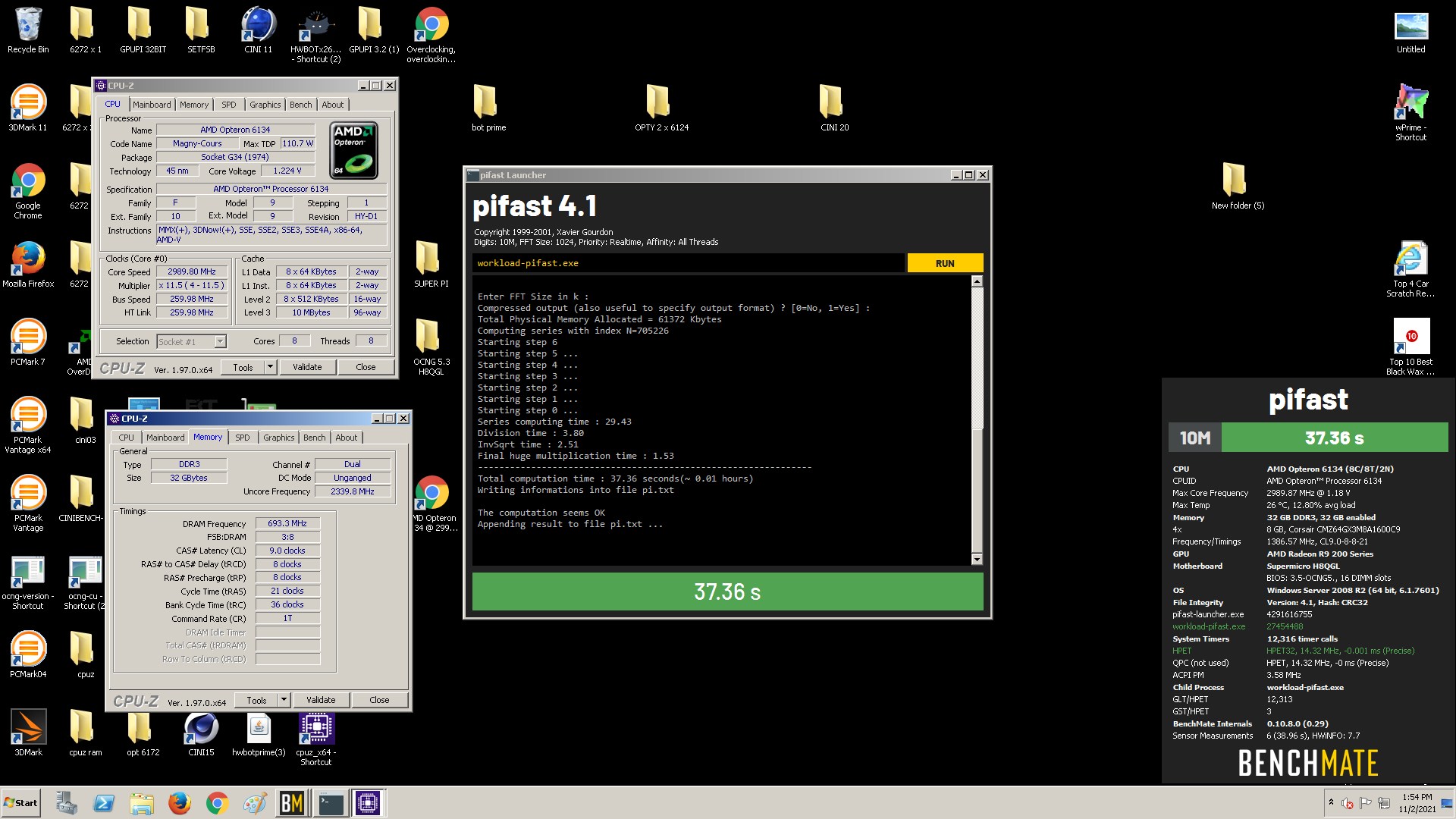Open Paint from the taskbar
1456x819 pixels.
pyautogui.click(x=255, y=803)
